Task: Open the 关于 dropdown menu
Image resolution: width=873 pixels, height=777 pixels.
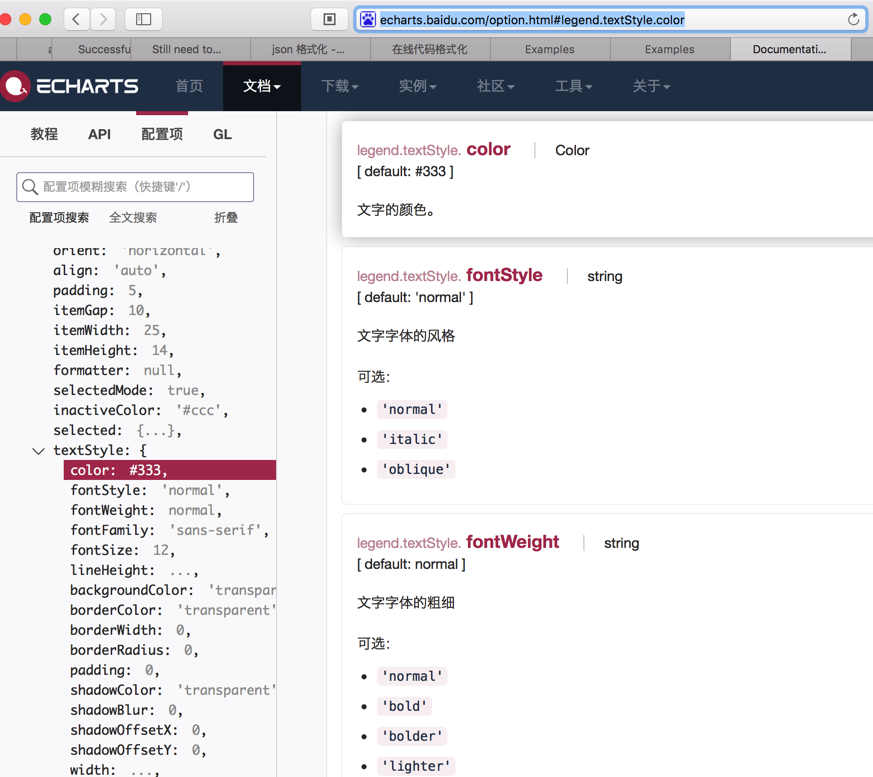Action: coord(651,86)
